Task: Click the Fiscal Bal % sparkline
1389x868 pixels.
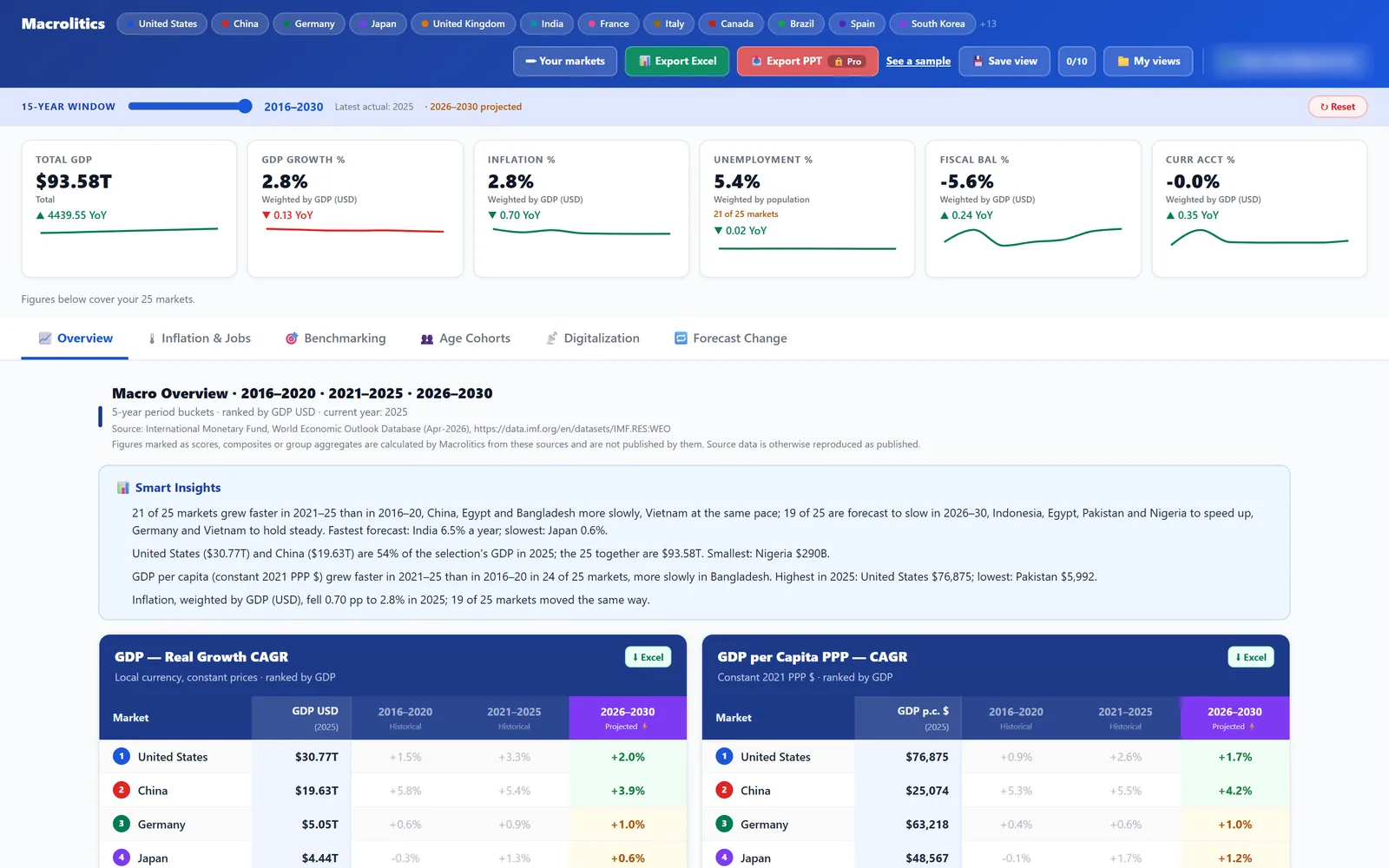Action: [x=1033, y=236]
